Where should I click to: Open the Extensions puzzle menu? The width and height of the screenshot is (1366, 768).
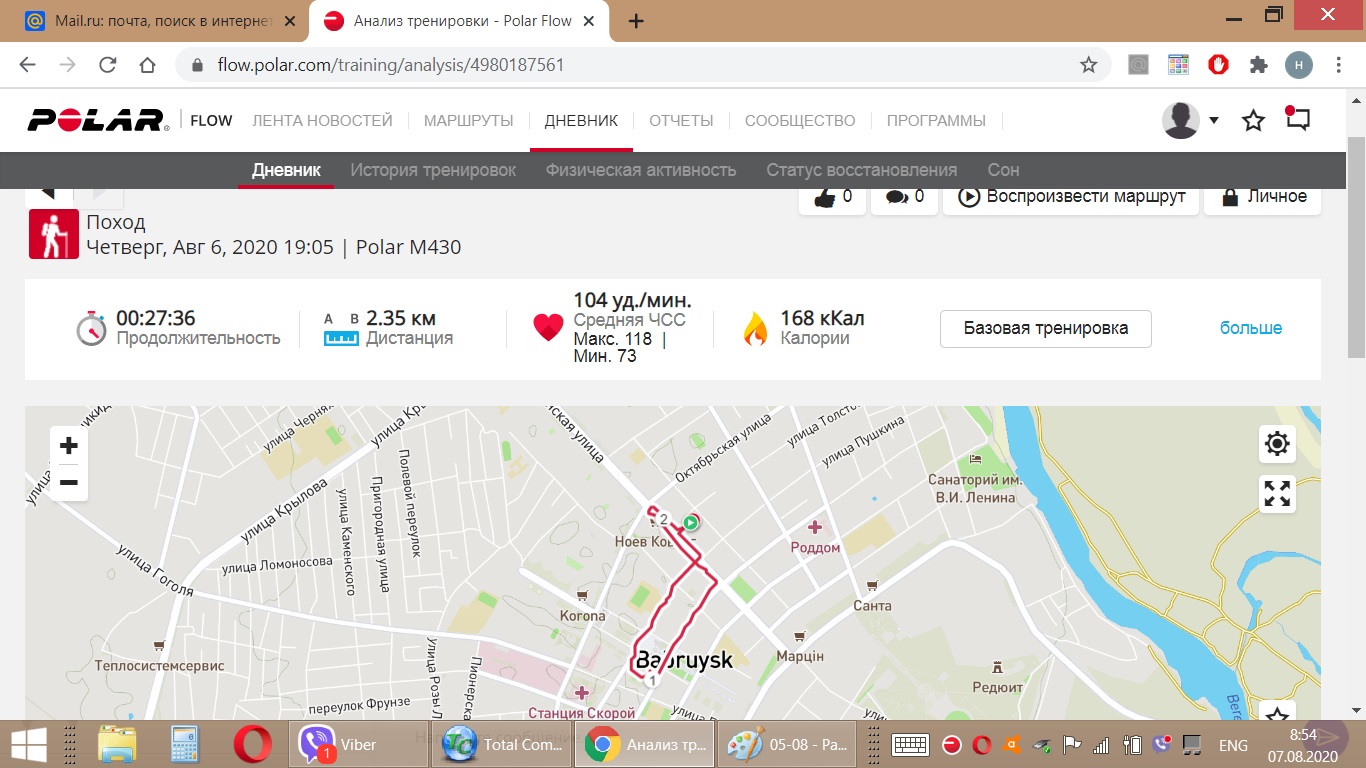1258,65
